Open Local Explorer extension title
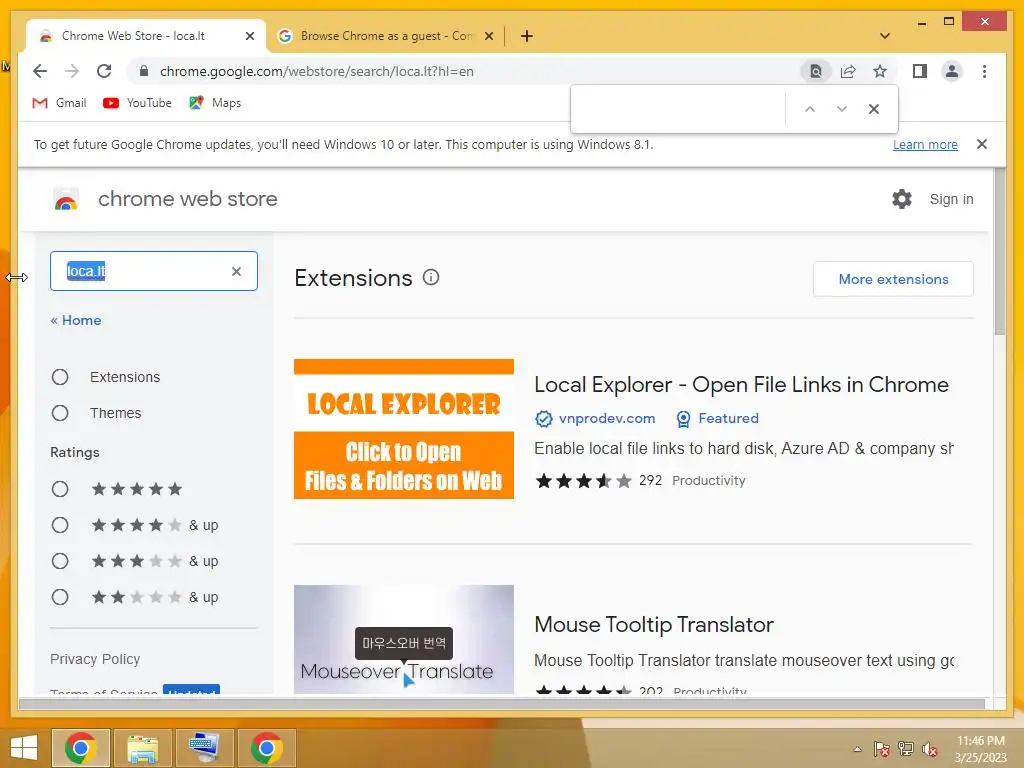The width and height of the screenshot is (1024, 768). pyautogui.click(x=741, y=385)
